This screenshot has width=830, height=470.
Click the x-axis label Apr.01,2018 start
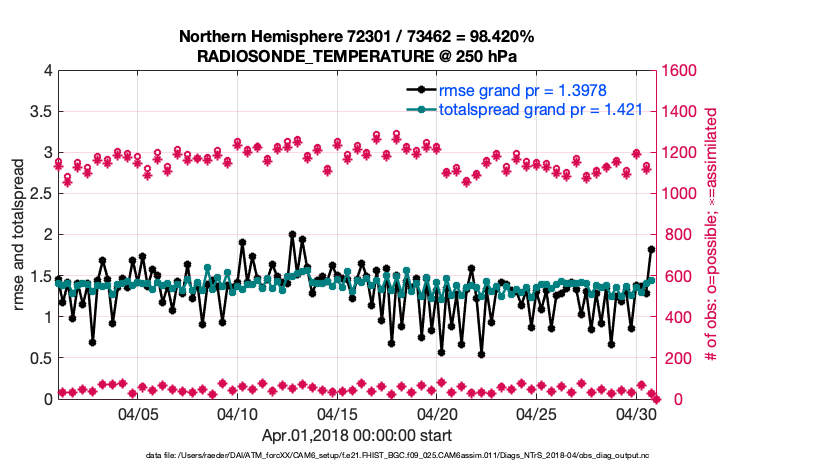pyautogui.click(x=356, y=435)
